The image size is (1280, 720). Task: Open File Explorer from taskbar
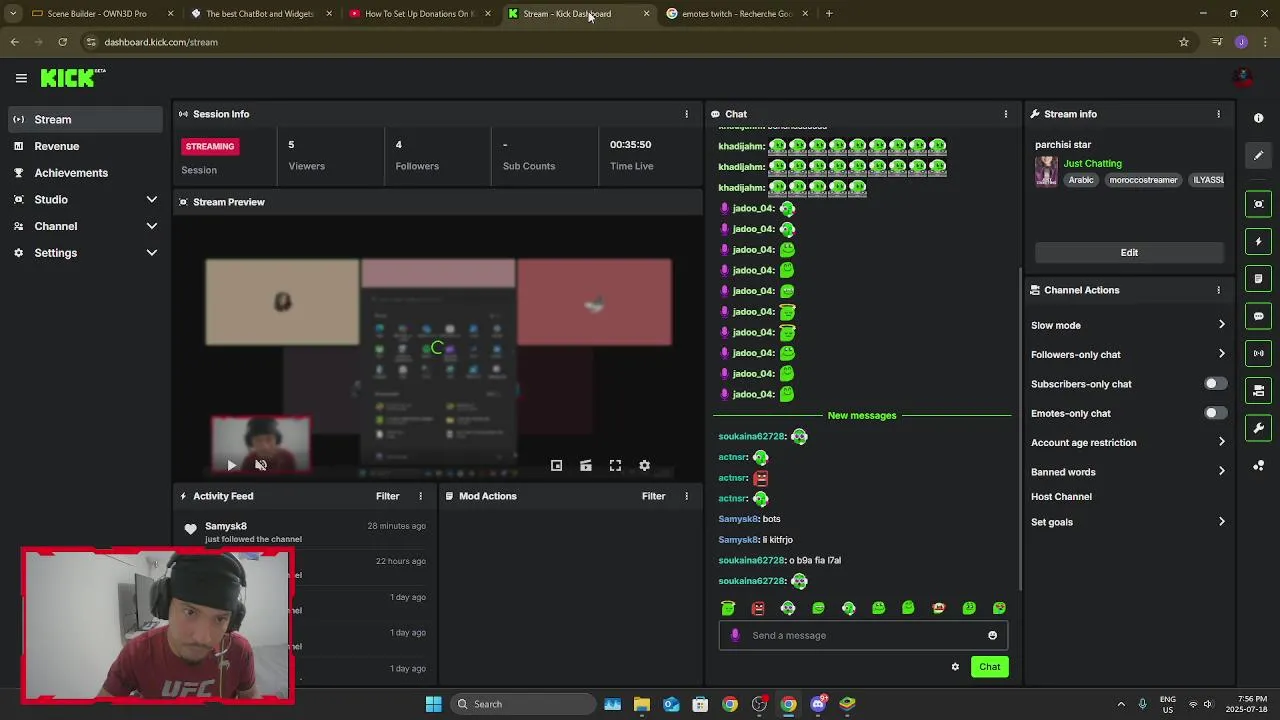(642, 704)
